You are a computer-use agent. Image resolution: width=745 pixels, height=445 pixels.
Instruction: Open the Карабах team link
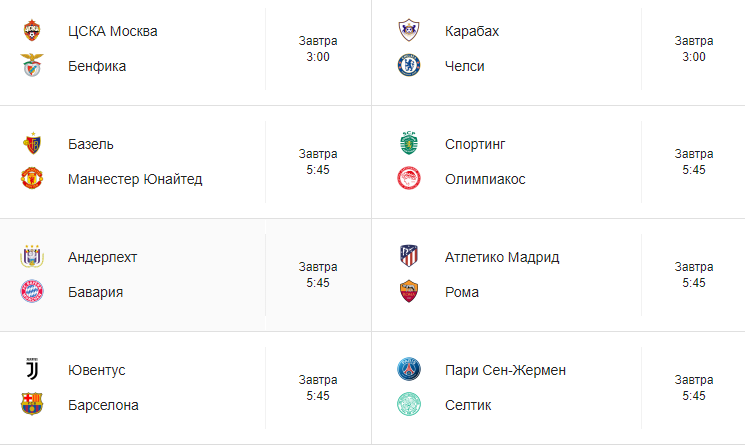coord(472,31)
